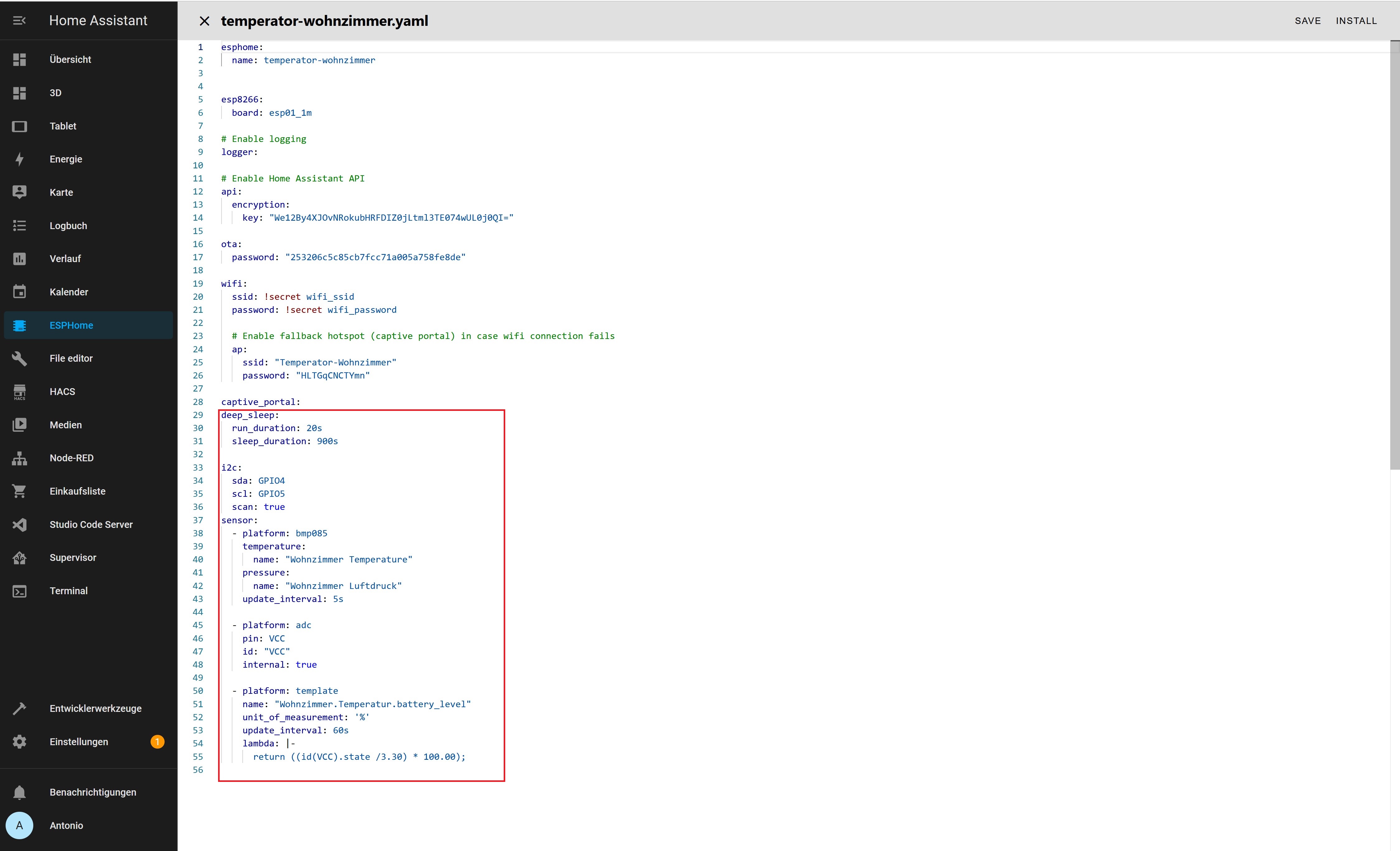Open the Medien browser
This screenshot has width=1400, height=851.
65,425
